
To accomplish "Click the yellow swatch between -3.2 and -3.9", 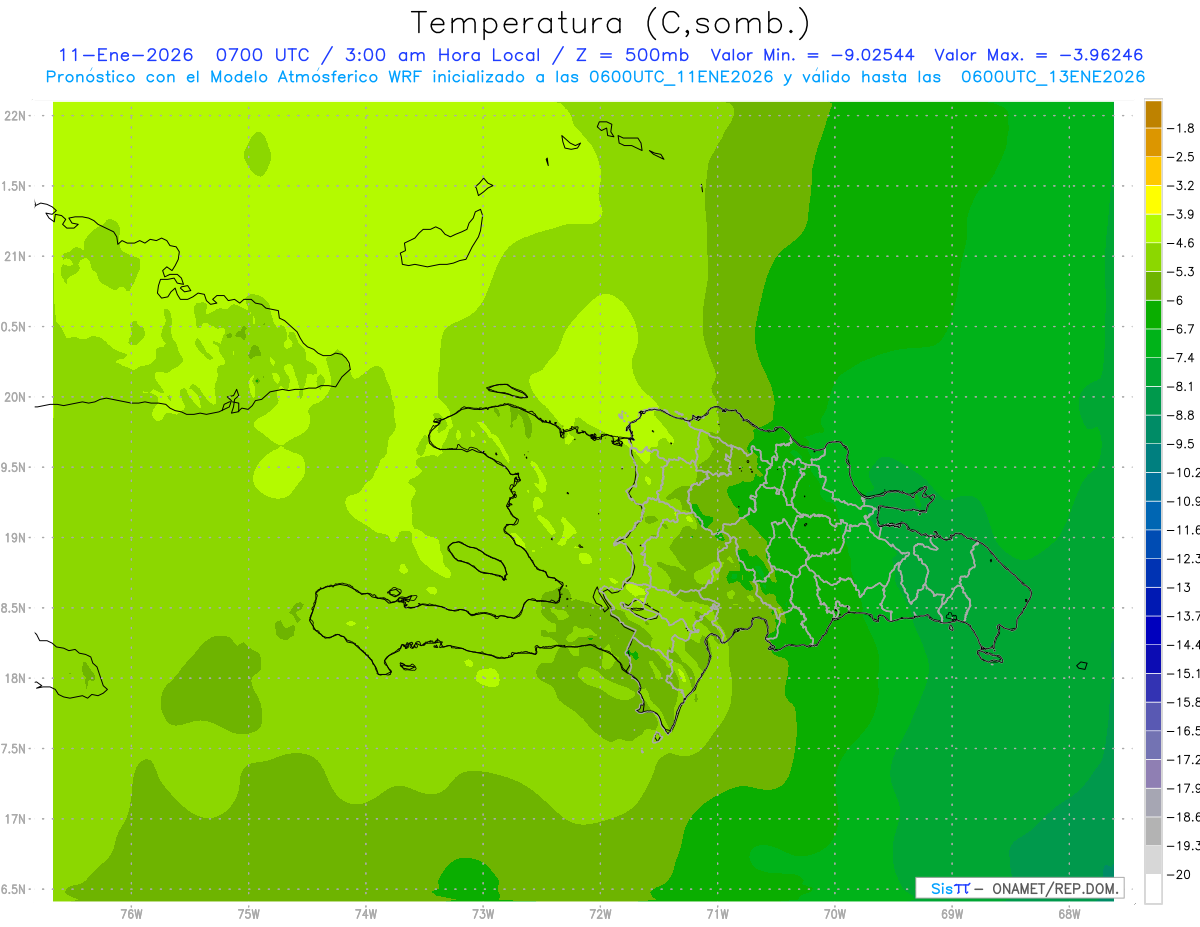I will pyautogui.click(x=1153, y=200).
